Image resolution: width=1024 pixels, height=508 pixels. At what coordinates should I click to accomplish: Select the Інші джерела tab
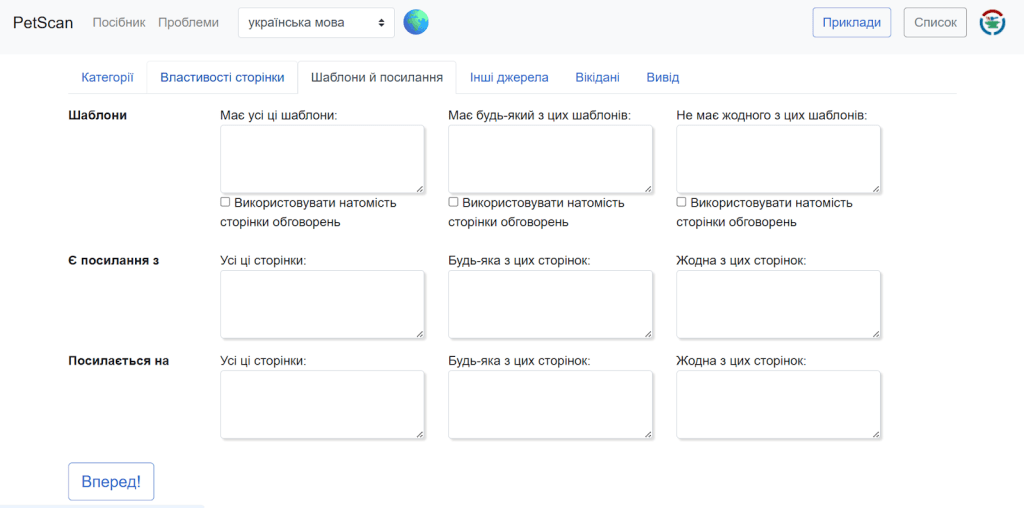[509, 77]
